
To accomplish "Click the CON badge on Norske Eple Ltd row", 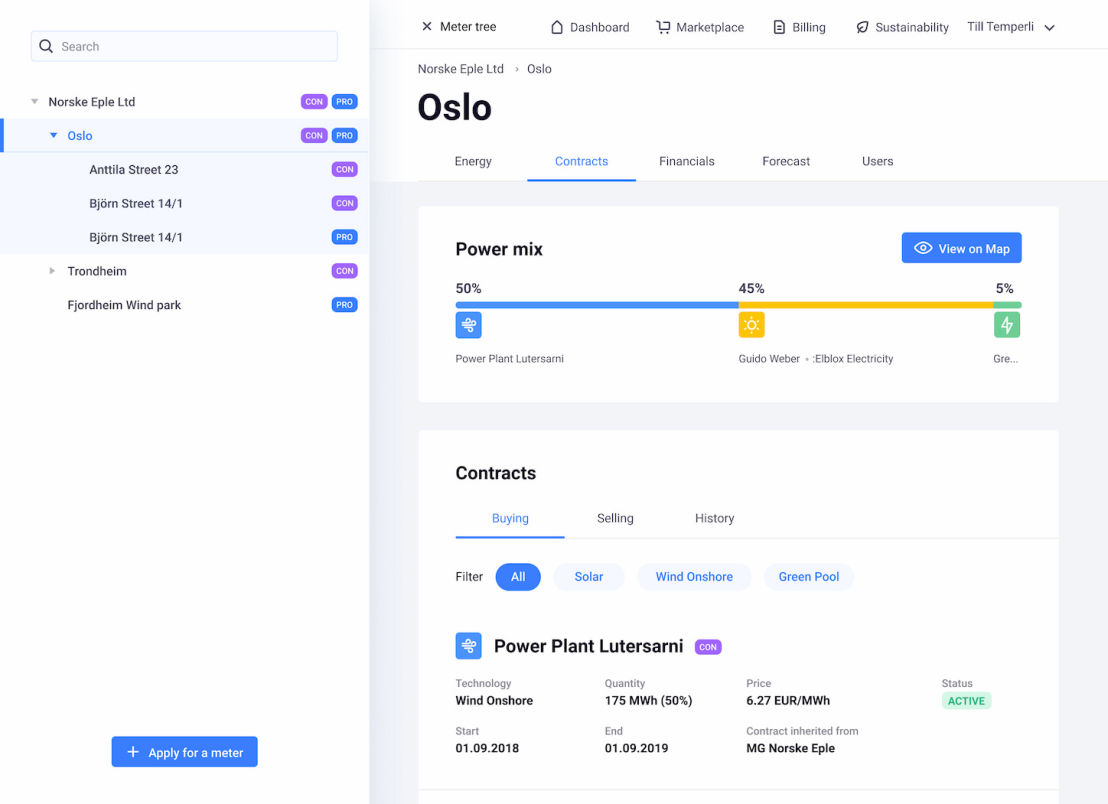I will [314, 102].
